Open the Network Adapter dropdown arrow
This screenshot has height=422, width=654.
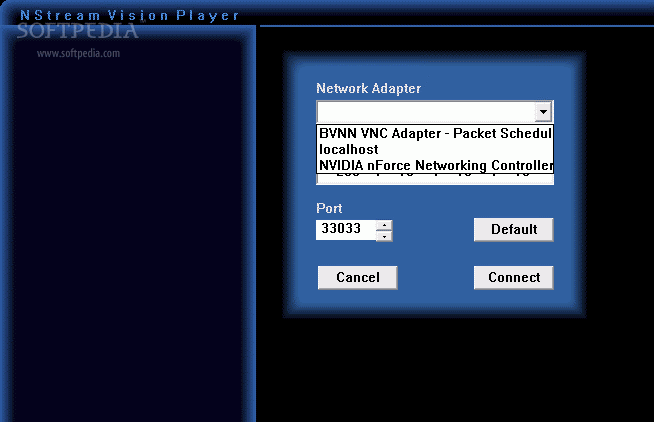543,112
